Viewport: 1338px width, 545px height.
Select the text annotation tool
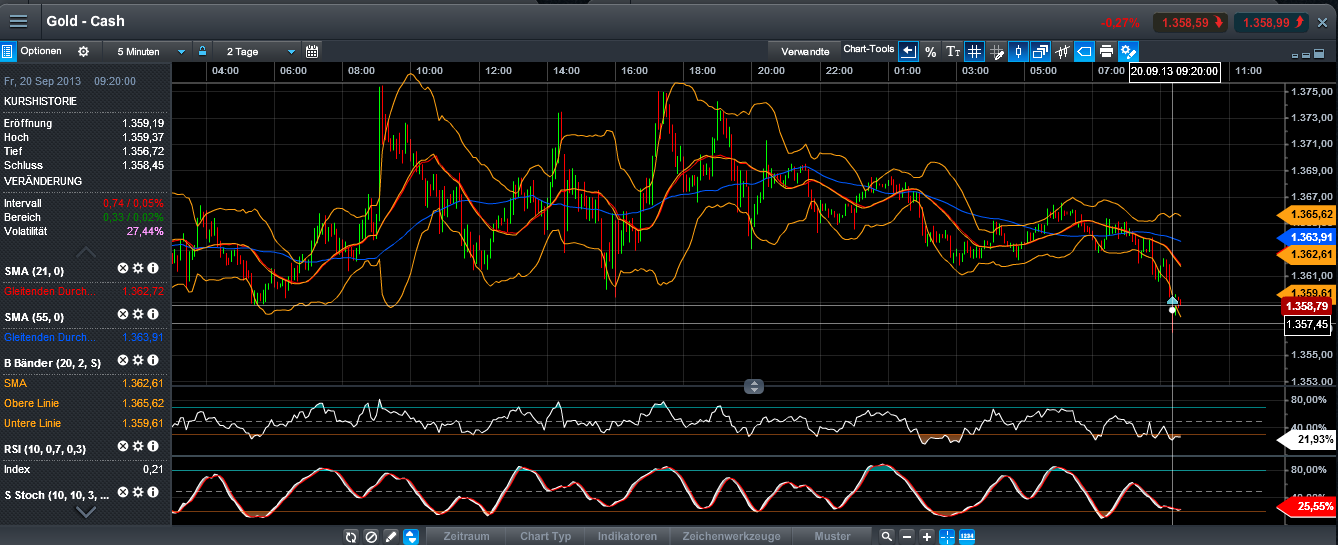tap(952, 51)
